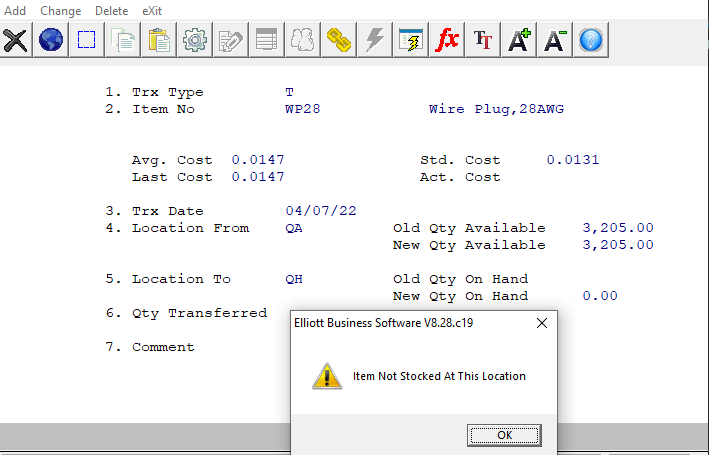709x455 pixels.
Task: Click the Std. Cost value 0.0131
Action: point(572,160)
